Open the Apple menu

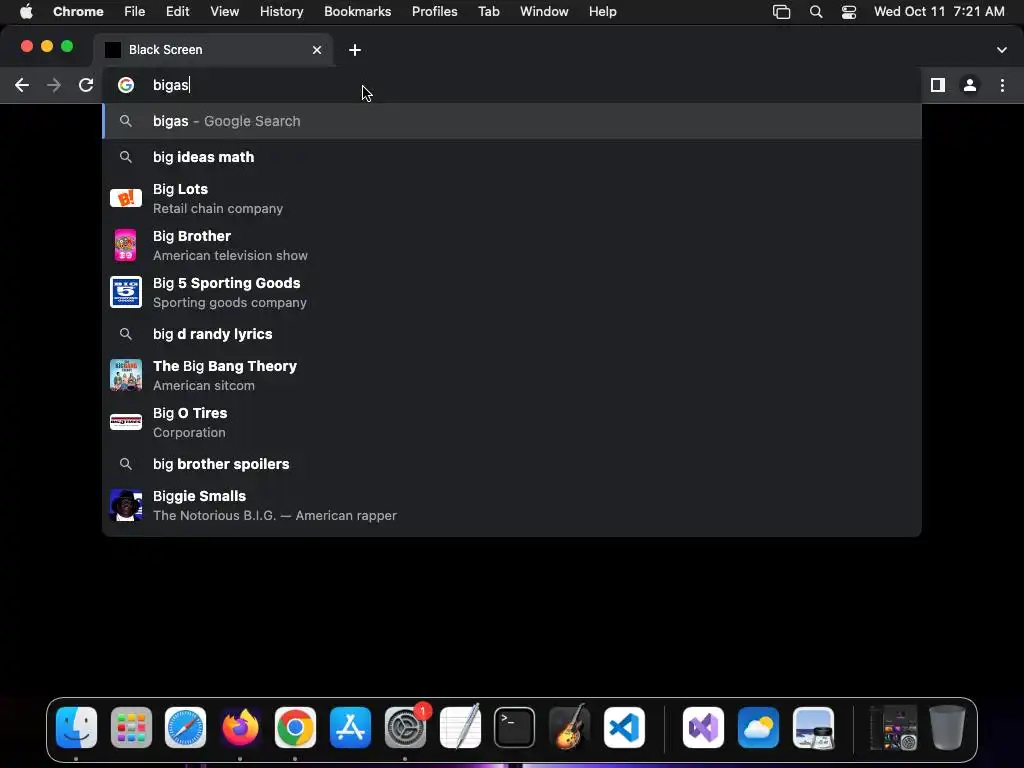click(x=26, y=11)
